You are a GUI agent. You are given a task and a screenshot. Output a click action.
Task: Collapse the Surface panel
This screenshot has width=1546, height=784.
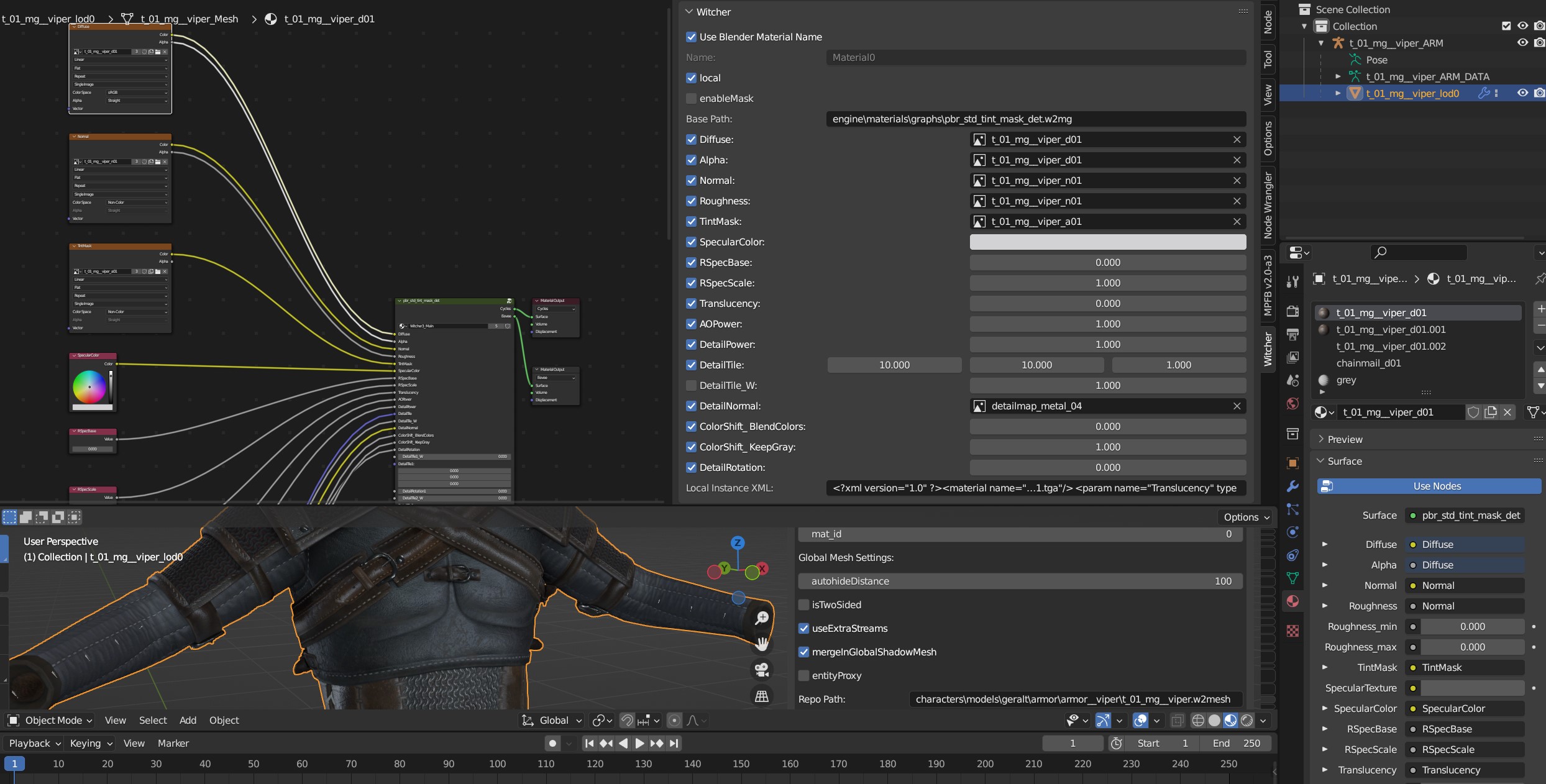point(1321,461)
